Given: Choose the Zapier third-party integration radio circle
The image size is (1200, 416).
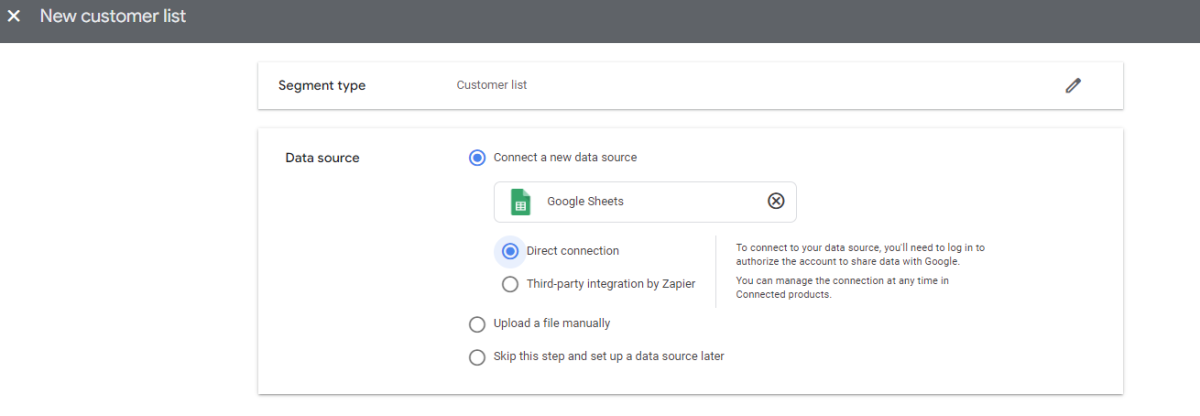Looking at the screenshot, I should click(x=510, y=284).
